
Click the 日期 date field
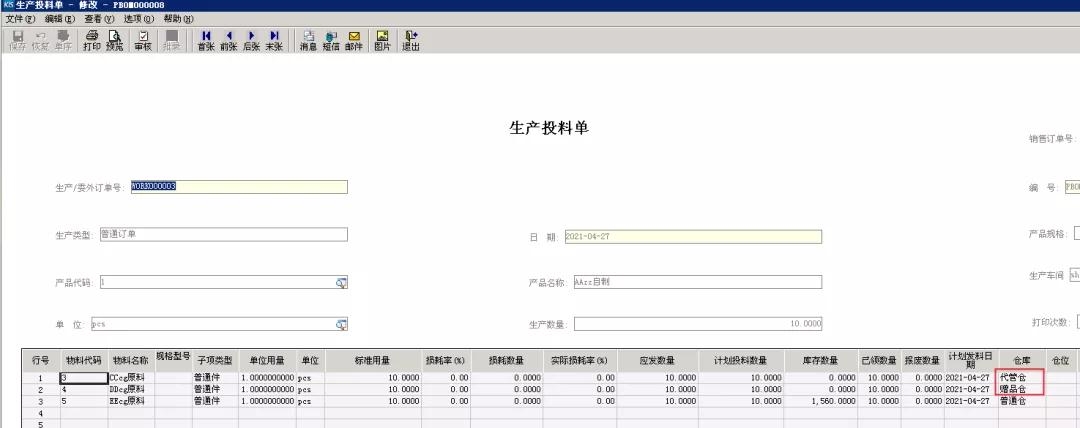690,237
